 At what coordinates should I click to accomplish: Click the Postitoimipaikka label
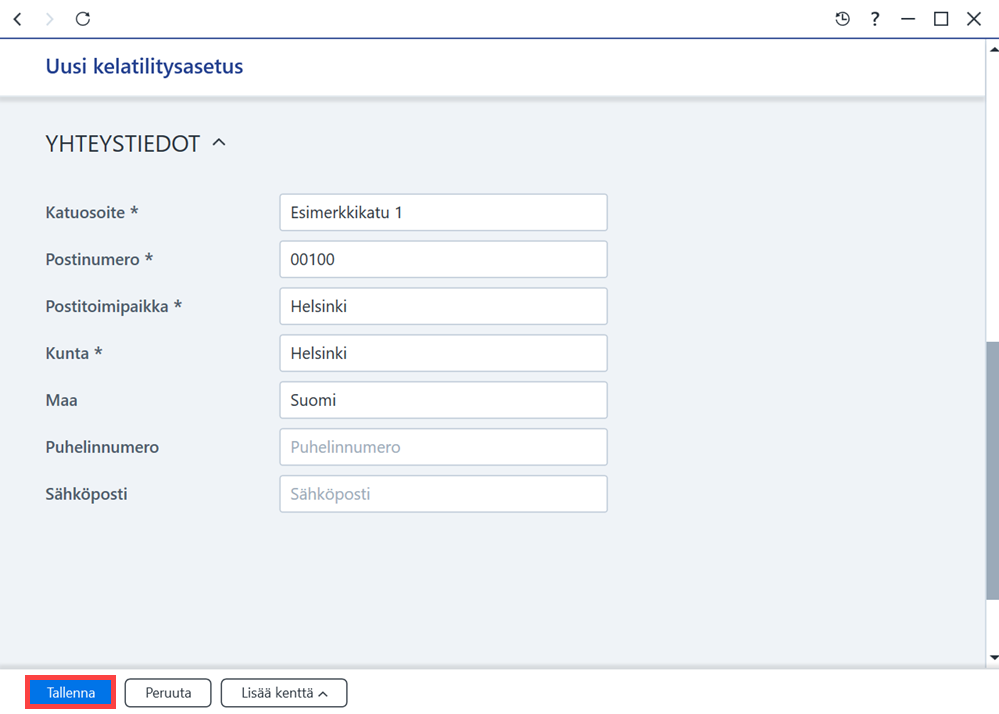(113, 306)
